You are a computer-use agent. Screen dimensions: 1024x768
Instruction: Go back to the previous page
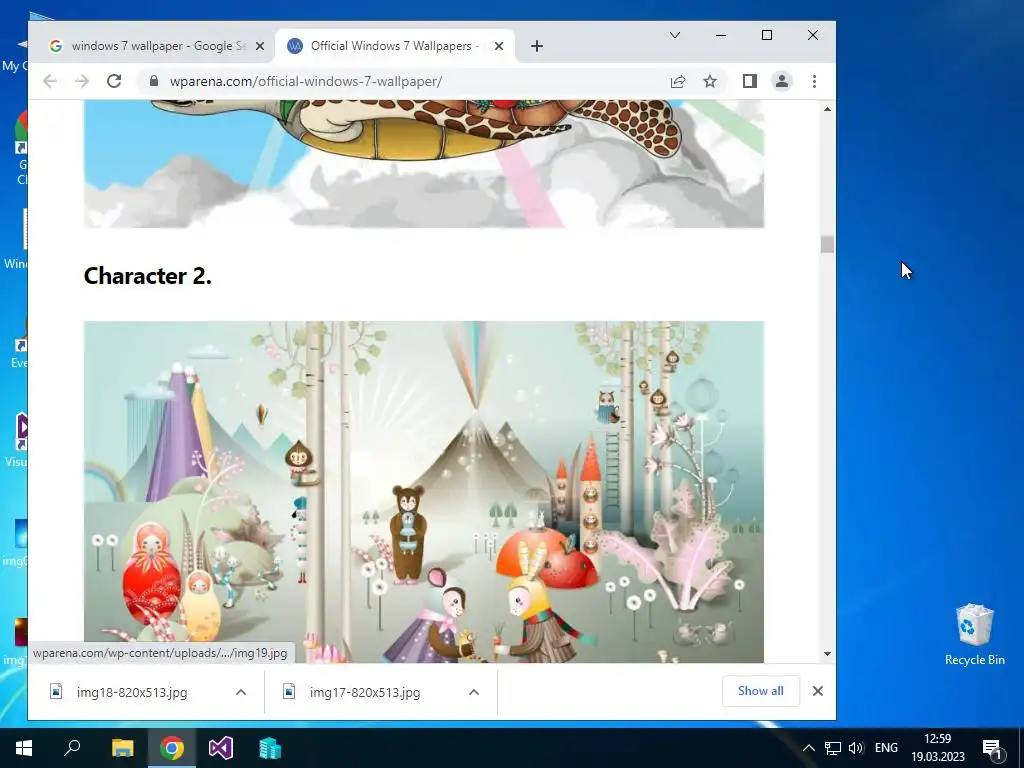[50, 81]
